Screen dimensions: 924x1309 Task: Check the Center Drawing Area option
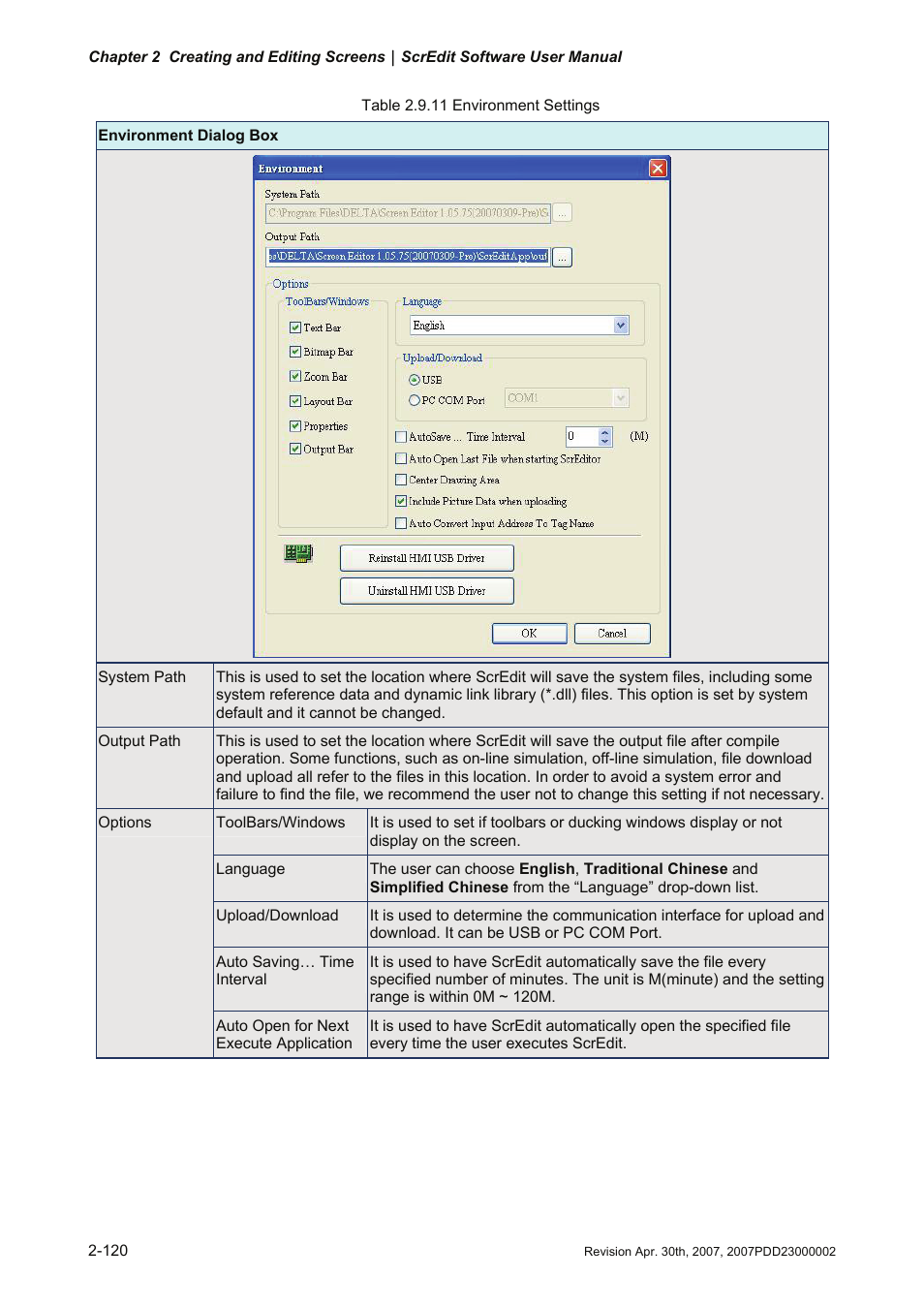coord(401,480)
